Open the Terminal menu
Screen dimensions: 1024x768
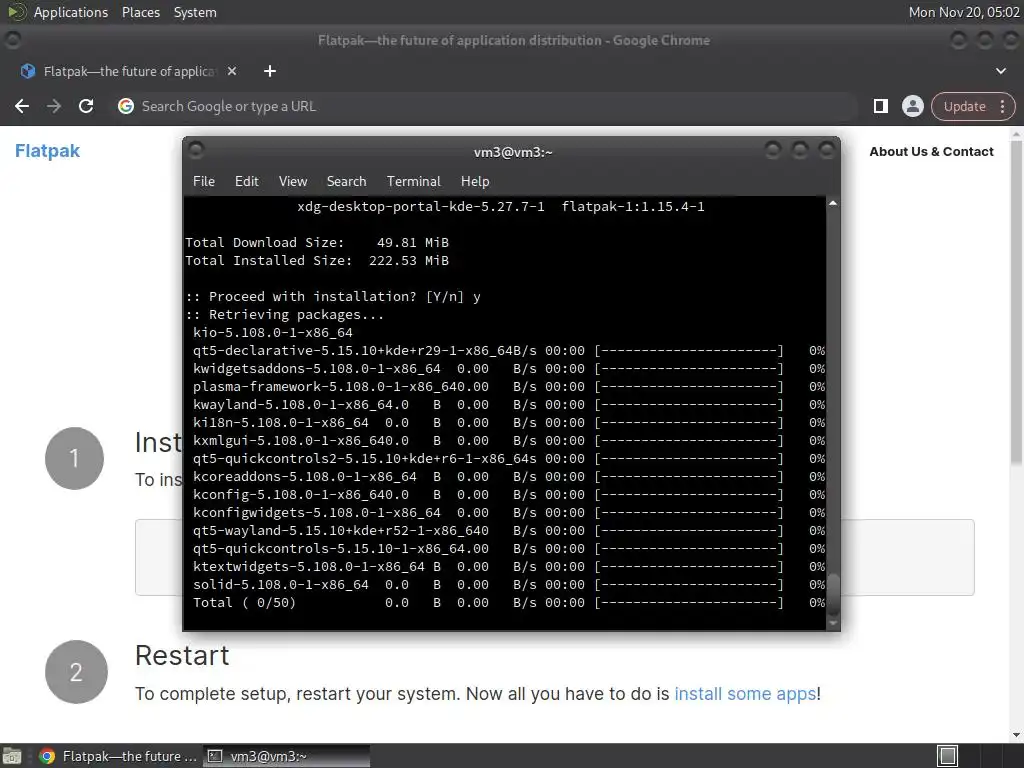coord(413,182)
